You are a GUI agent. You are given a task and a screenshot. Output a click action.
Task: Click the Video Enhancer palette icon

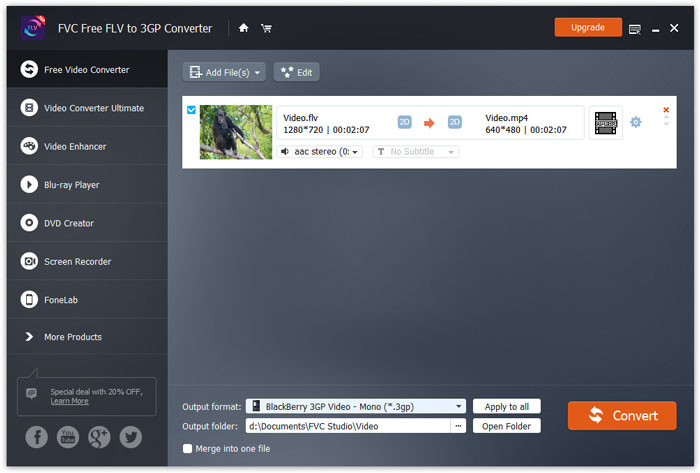pos(29,146)
